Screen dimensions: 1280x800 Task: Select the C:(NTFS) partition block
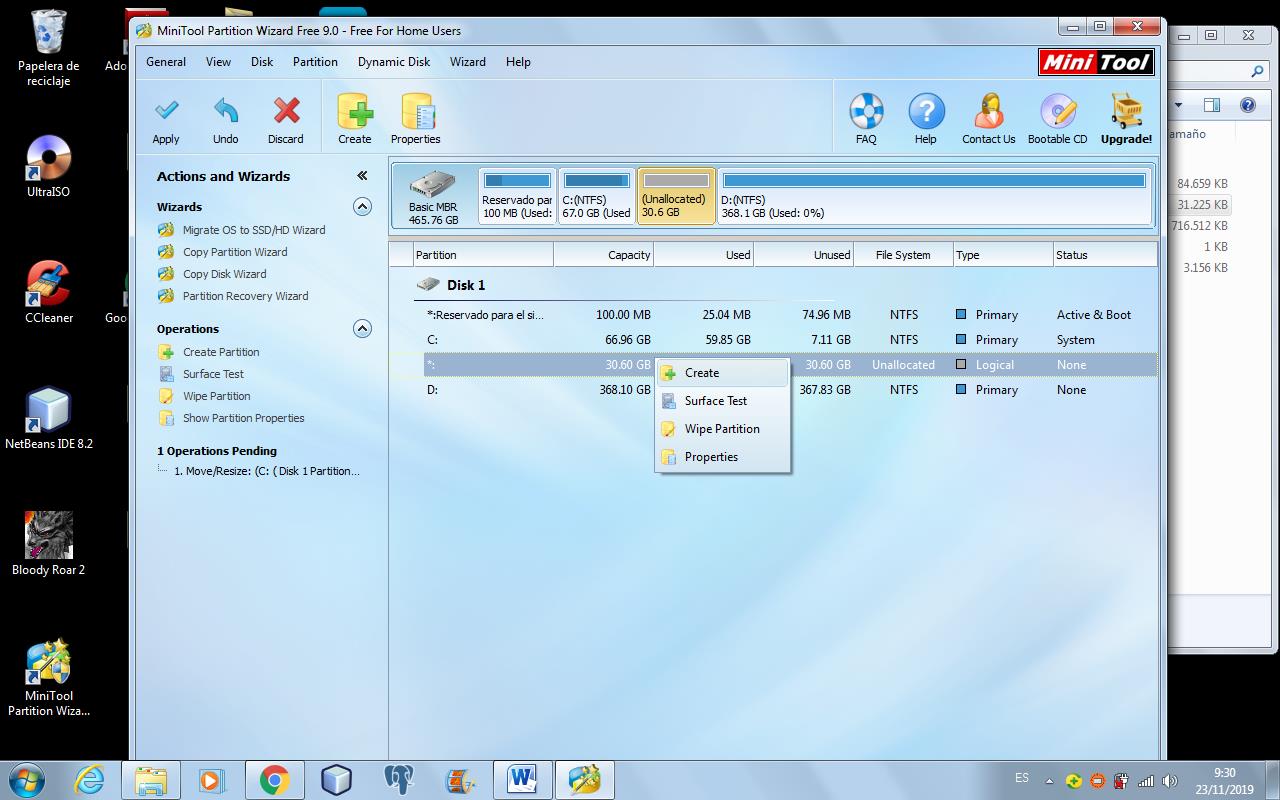pyautogui.click(x=596, y=196)
